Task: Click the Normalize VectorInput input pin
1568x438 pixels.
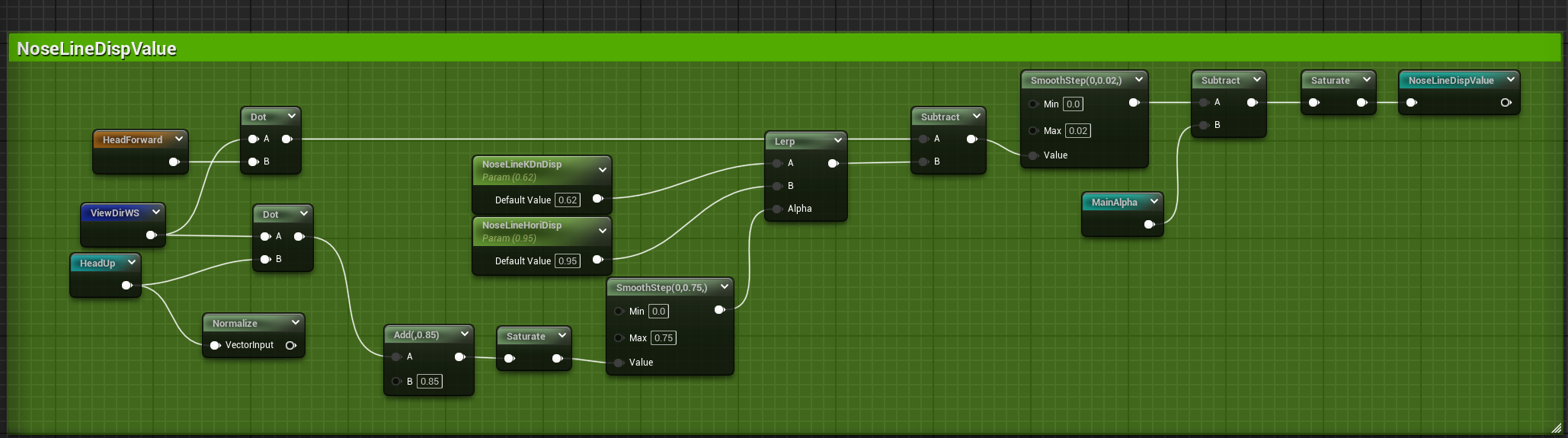Action: pyautogui.click(x=215, y=345)
